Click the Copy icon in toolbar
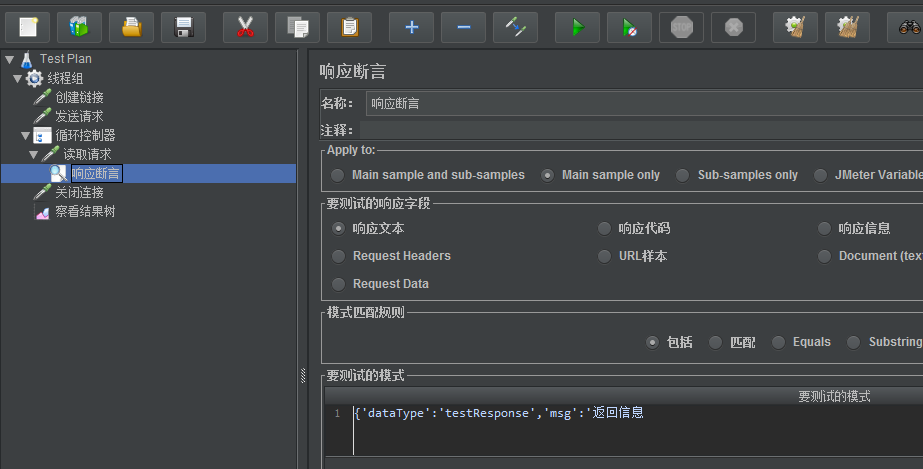 click(x=297, y=27)
